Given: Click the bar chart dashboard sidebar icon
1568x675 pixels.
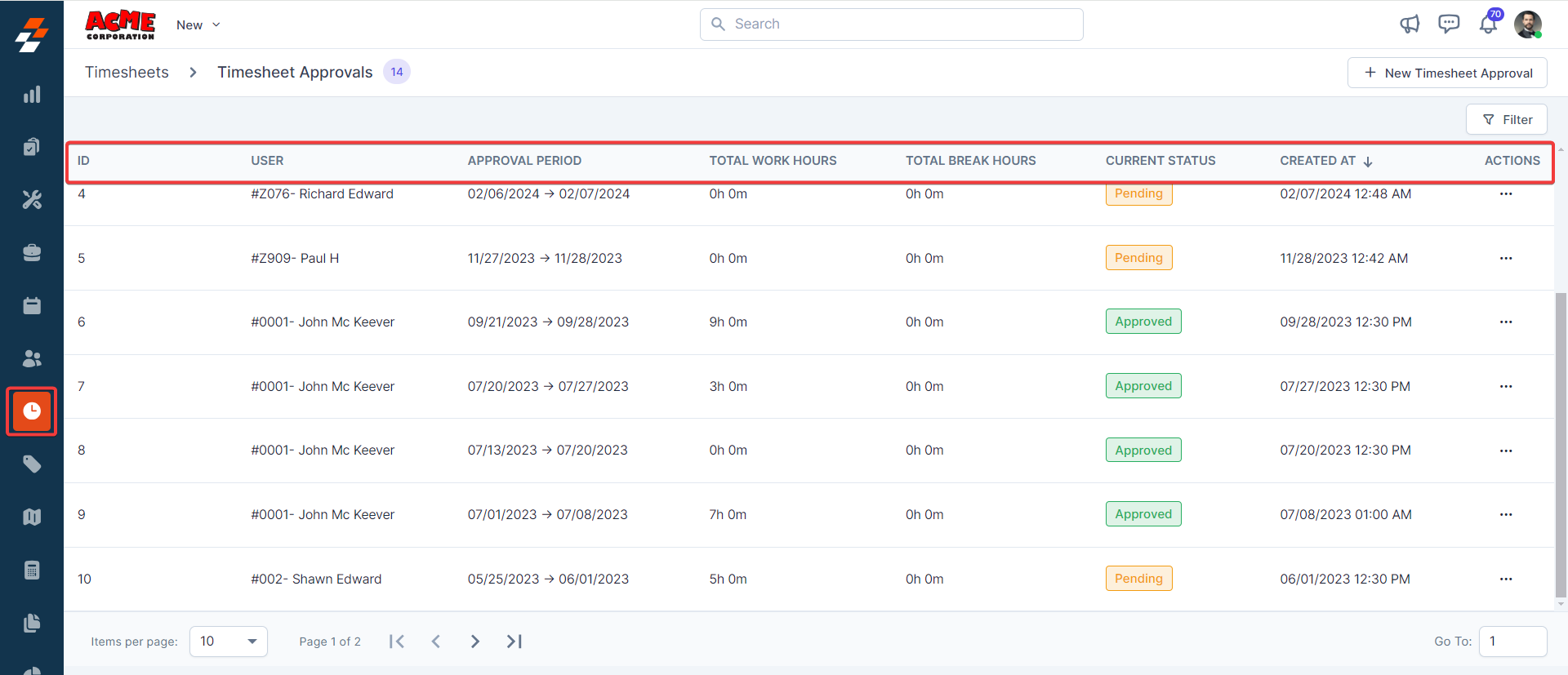Looking at the screenshot, I should [32, 95].
